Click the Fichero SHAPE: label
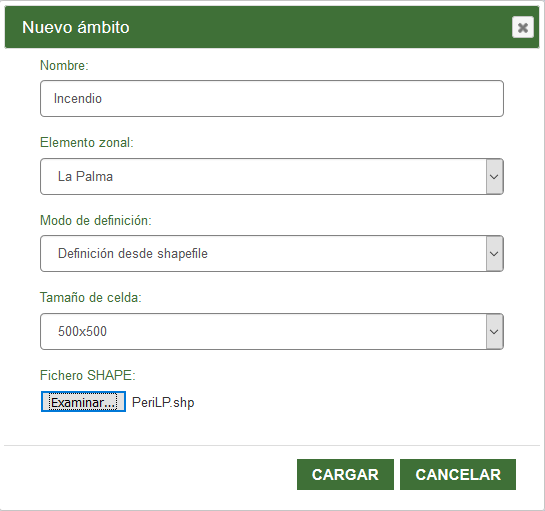 [x=88, y=375]
